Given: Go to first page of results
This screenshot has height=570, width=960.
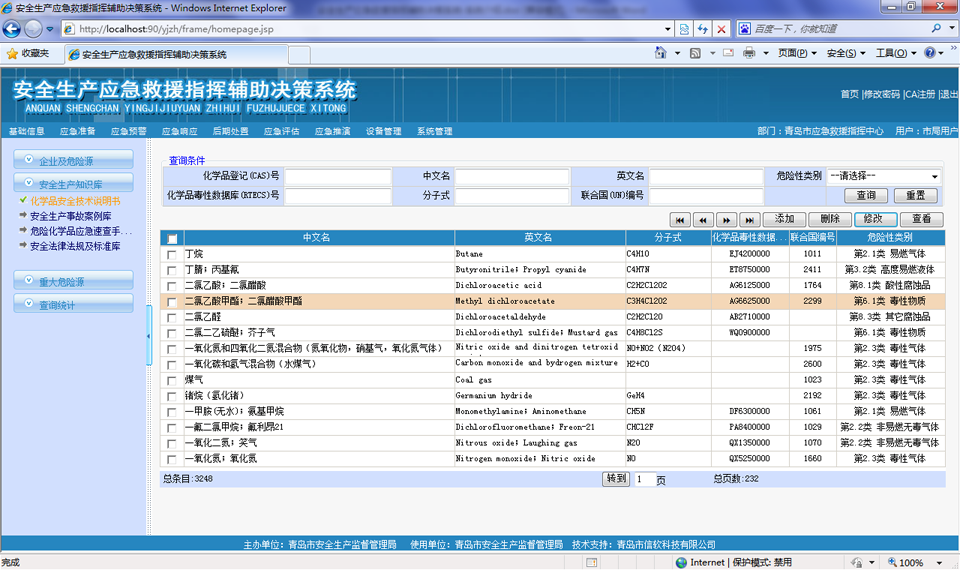Looking at the screenshot, I should [x=680, y=219].
